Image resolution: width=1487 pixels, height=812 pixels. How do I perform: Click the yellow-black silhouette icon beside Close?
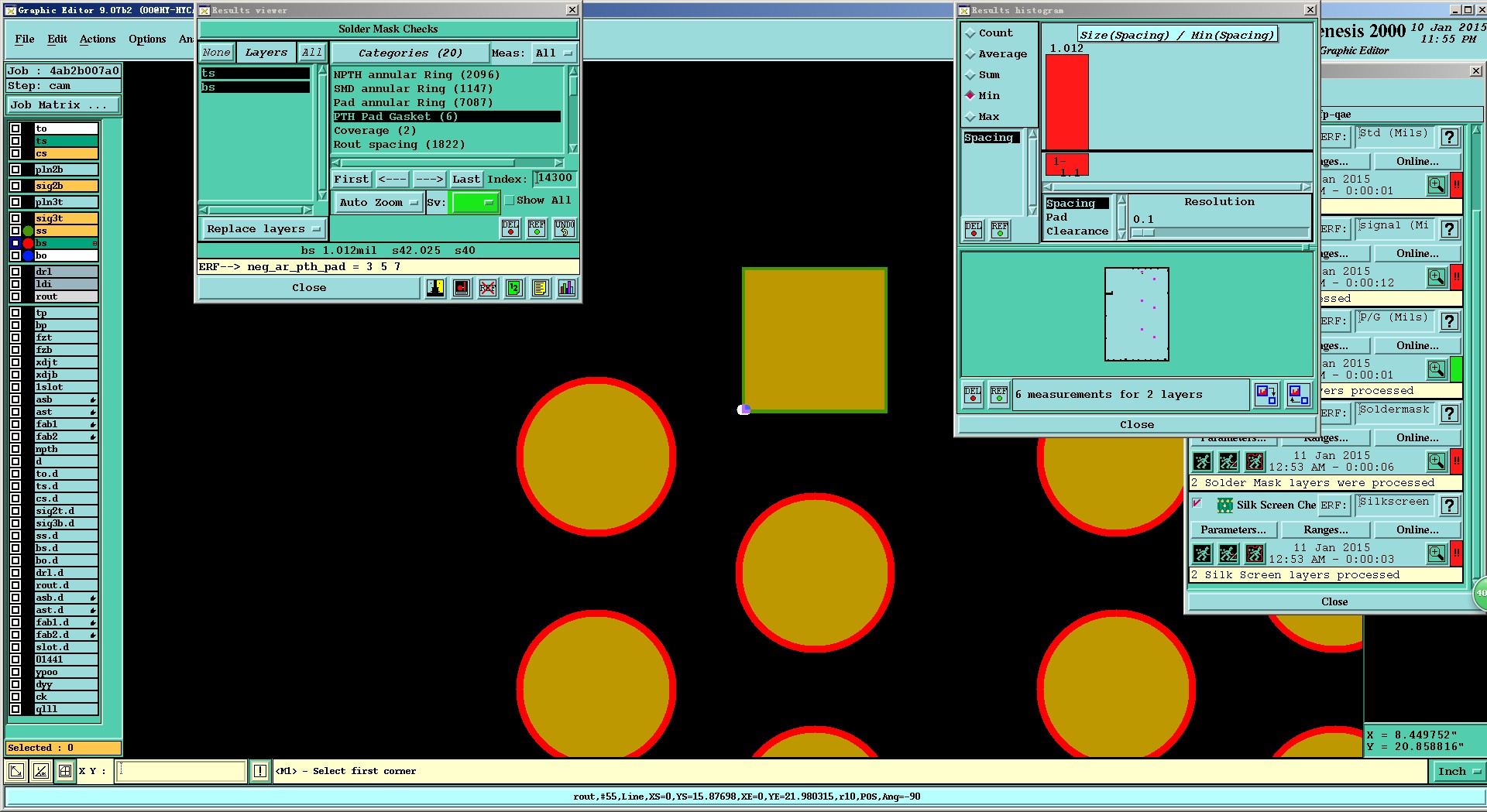point(435,288)
